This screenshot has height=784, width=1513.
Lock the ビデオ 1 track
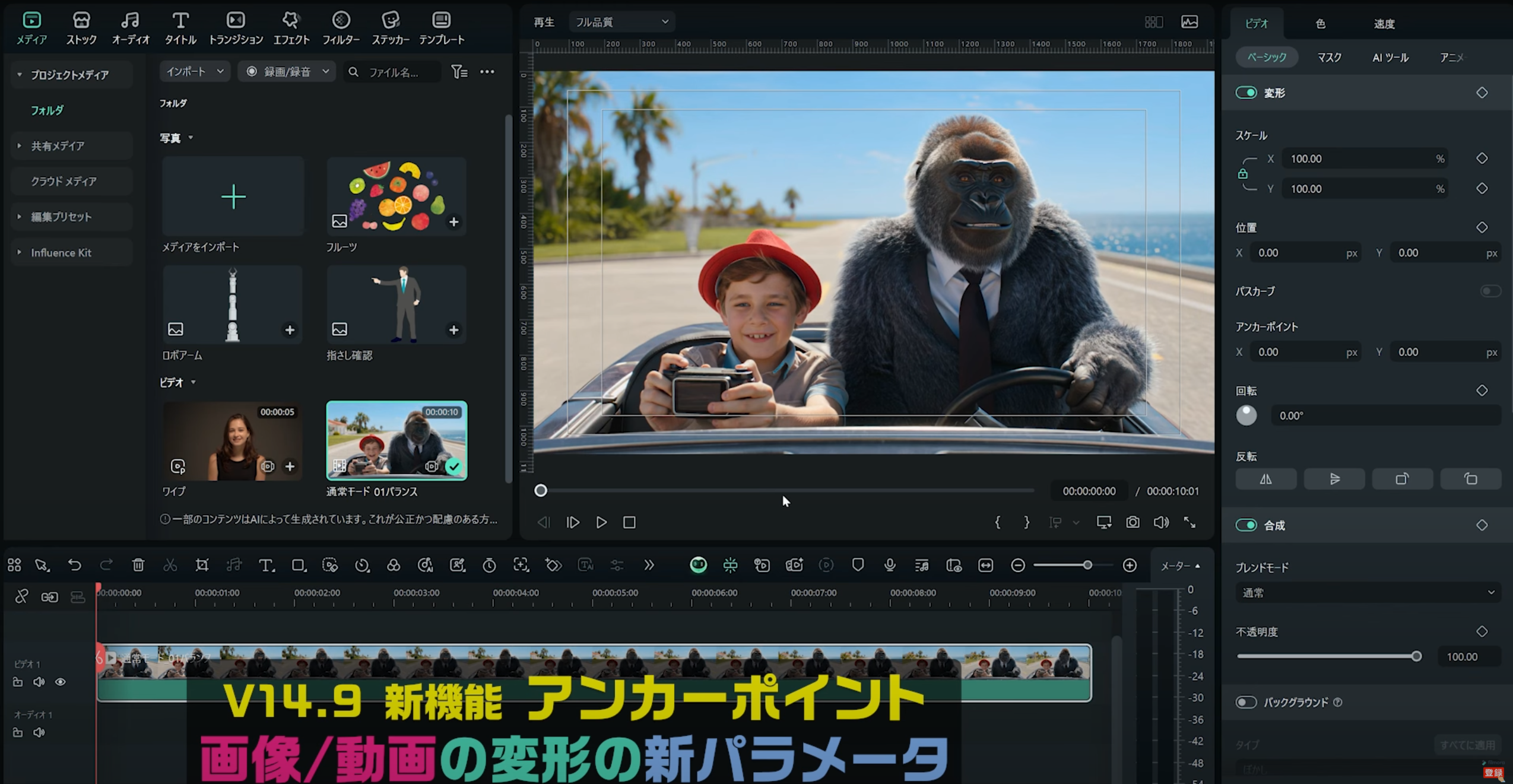(18, 682)
